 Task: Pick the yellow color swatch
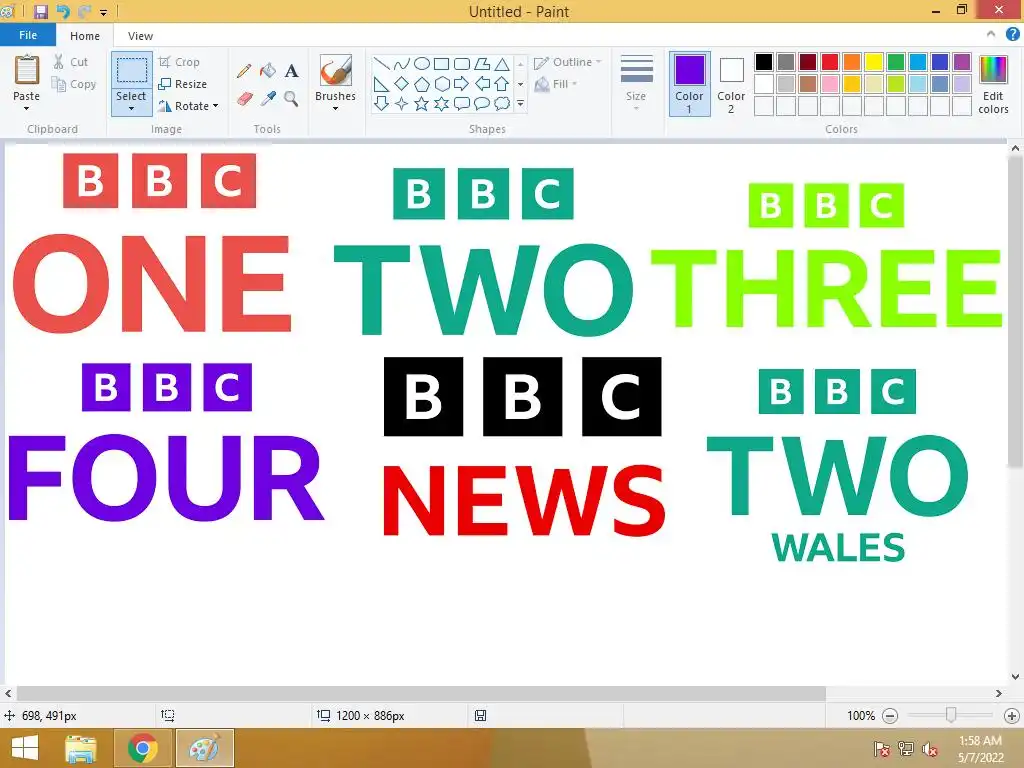[874, 62]
